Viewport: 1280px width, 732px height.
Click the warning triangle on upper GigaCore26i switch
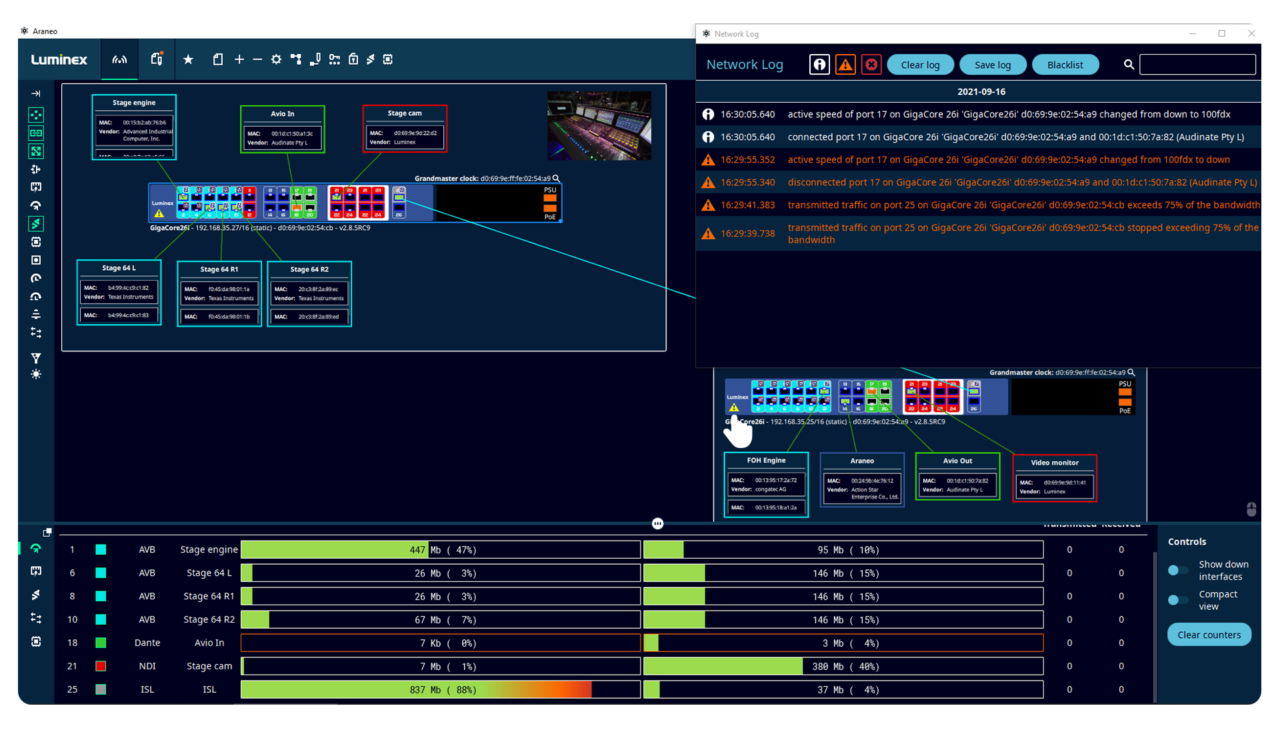click(159, 214)
